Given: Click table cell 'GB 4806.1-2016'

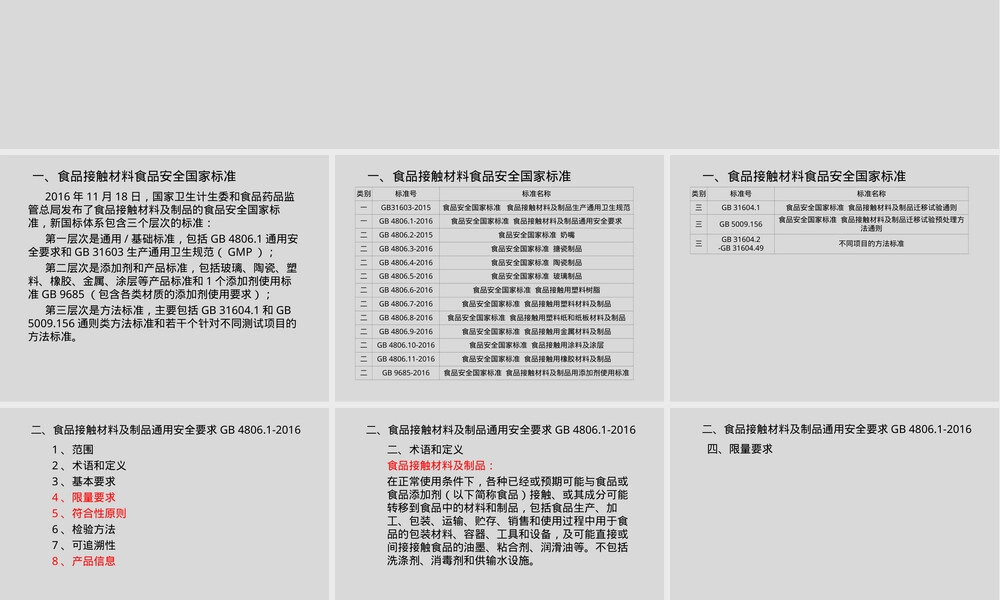Looking at the screenshot, I should pos(406,221).
